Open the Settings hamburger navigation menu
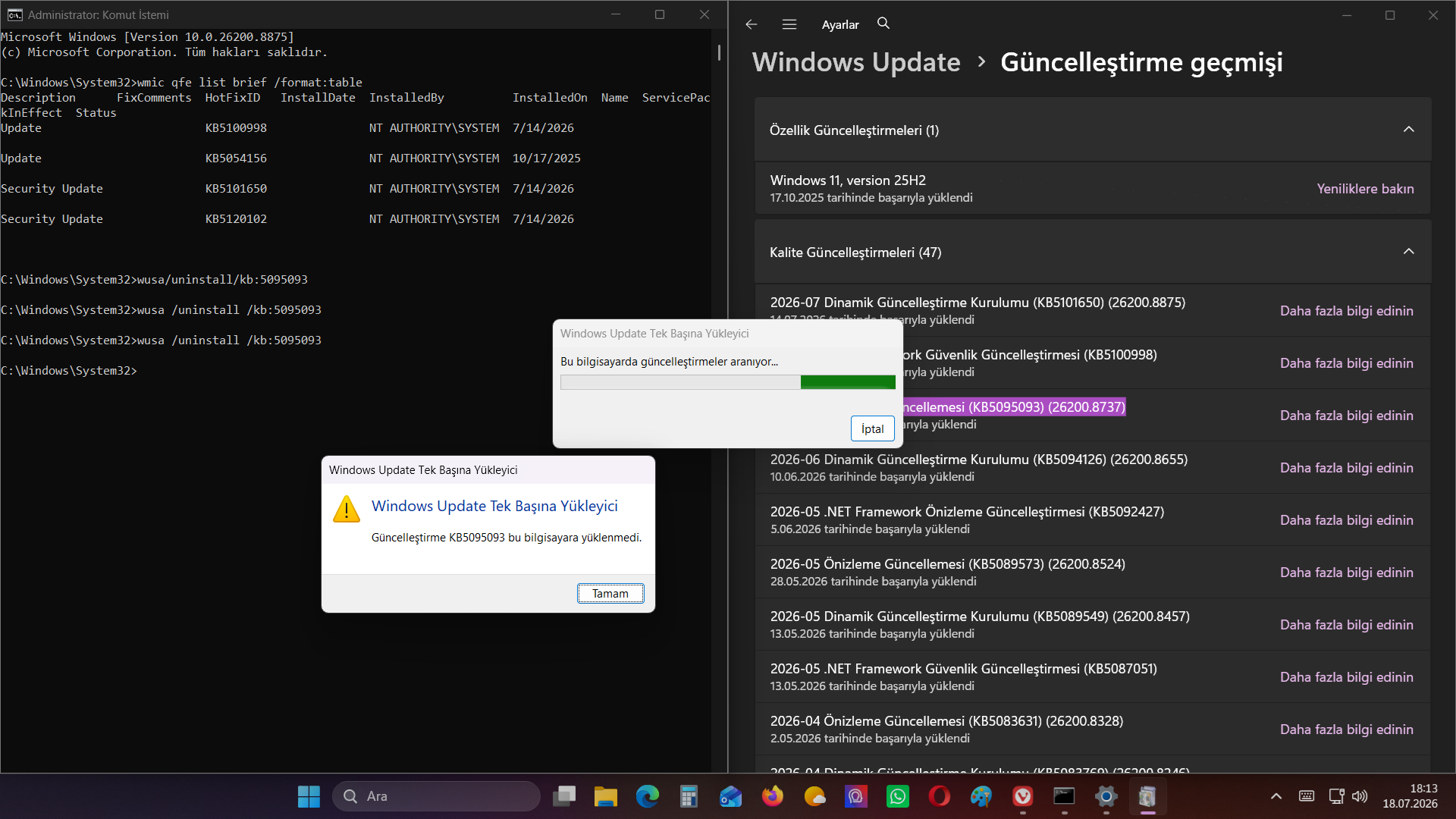This screenshot has width=1456, height=819. [x=789, y=24]
